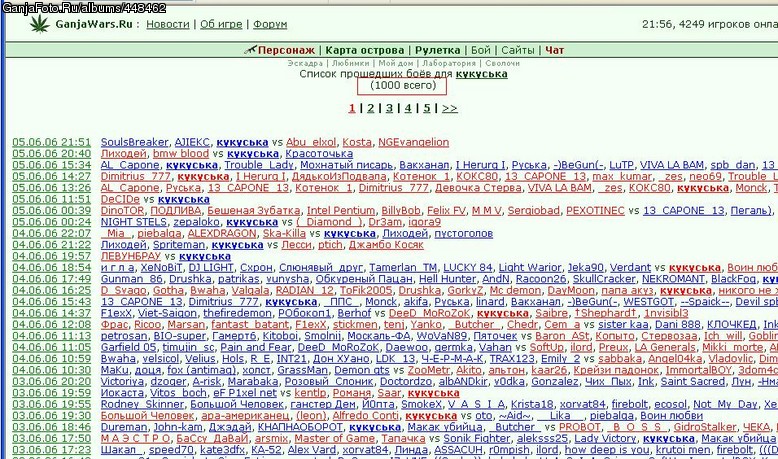The image size is (778, 459).
Task: Open the Мой дом submenu link
Action: (x=396, y=64)
